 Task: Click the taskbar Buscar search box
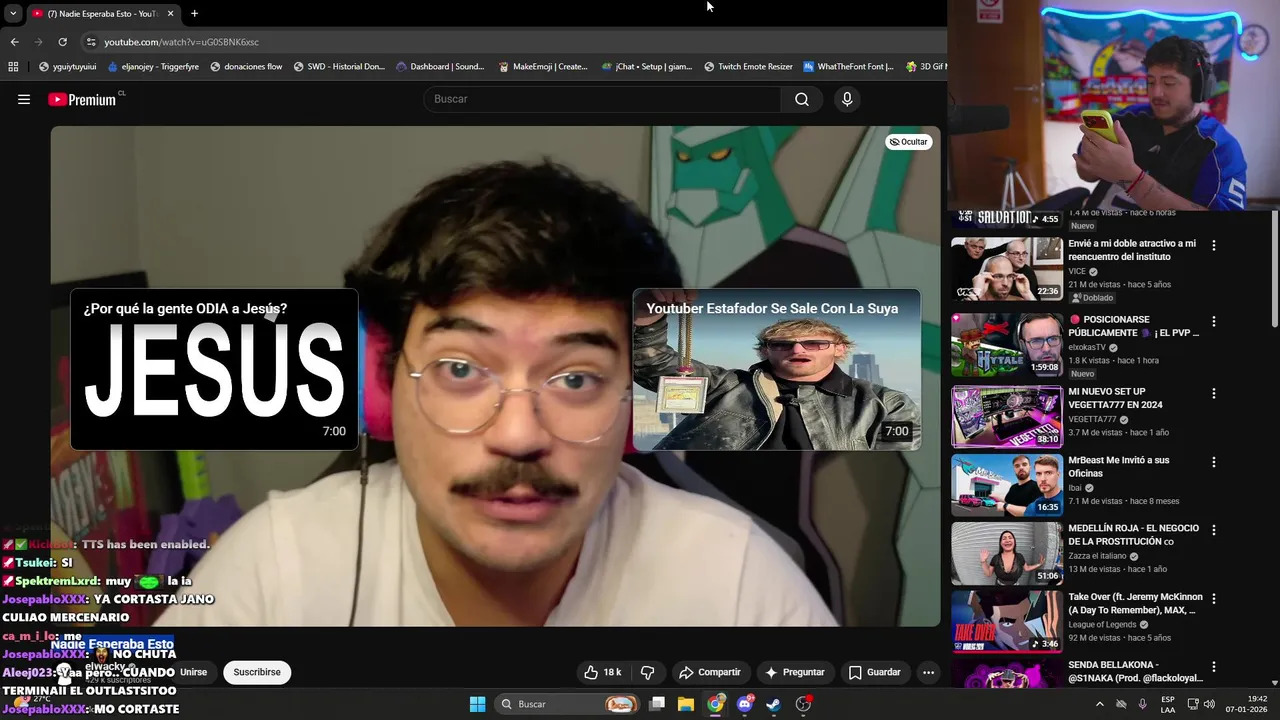pos(568,704)
